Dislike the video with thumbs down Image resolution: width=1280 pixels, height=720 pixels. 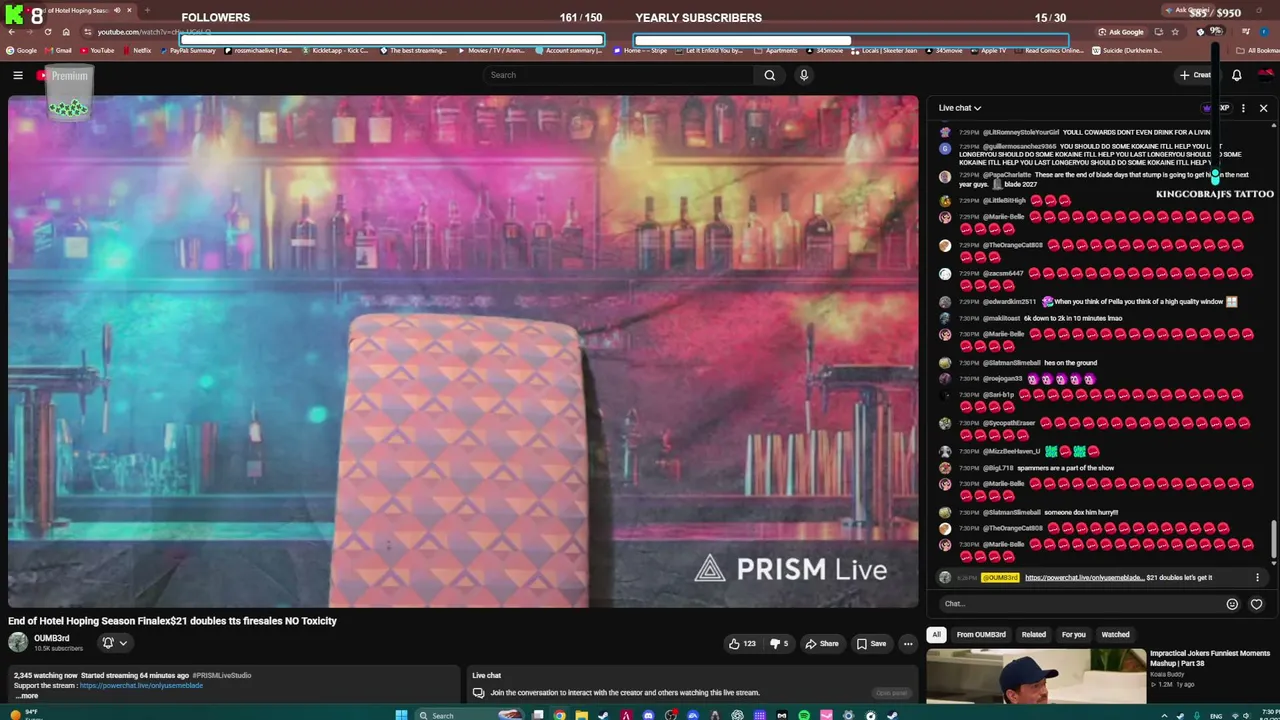point(780,644)
